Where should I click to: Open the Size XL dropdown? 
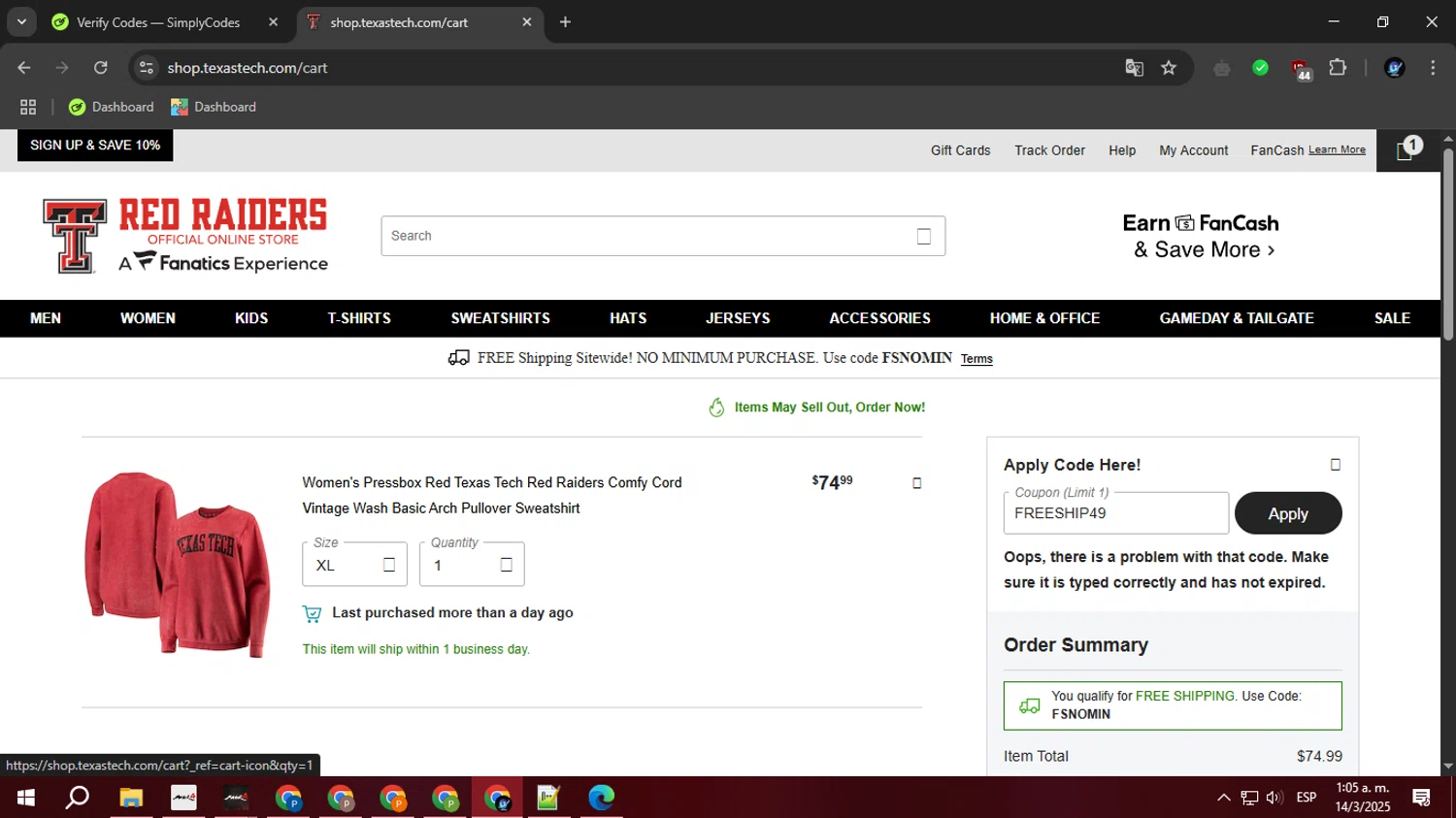click(354, 564)
